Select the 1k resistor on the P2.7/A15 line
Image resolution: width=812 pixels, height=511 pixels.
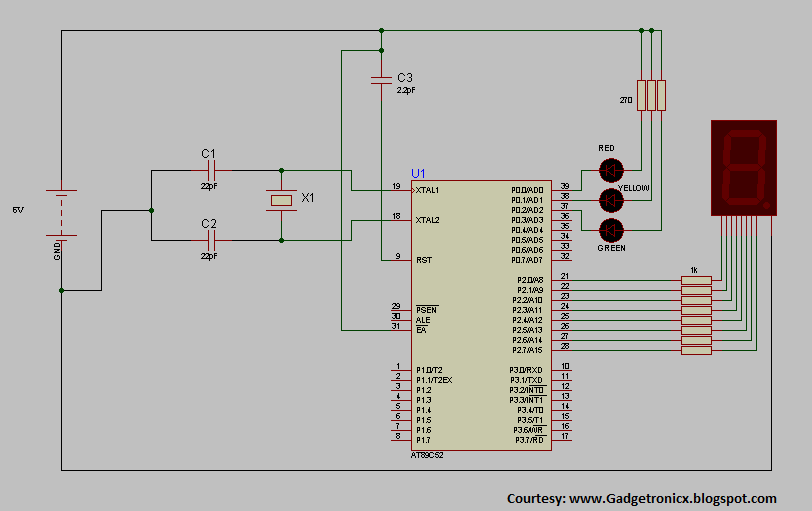coord(696,351)
